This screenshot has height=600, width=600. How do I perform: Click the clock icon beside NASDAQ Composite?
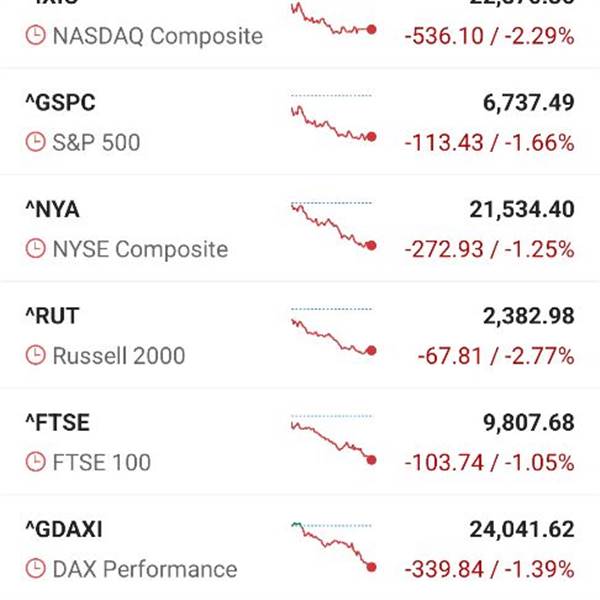point(35,36)
